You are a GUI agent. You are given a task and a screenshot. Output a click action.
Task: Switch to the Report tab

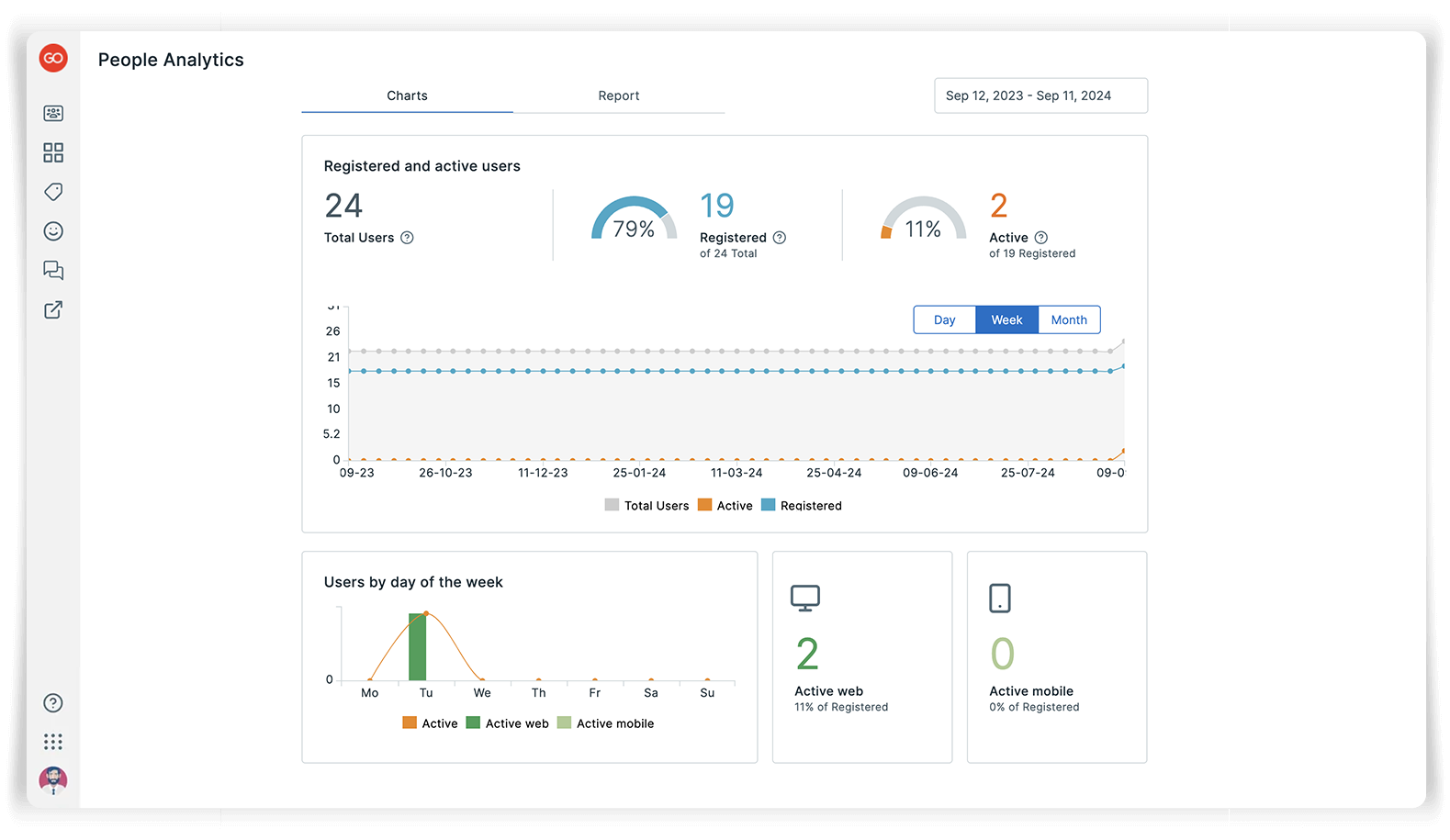pos(619,95)
